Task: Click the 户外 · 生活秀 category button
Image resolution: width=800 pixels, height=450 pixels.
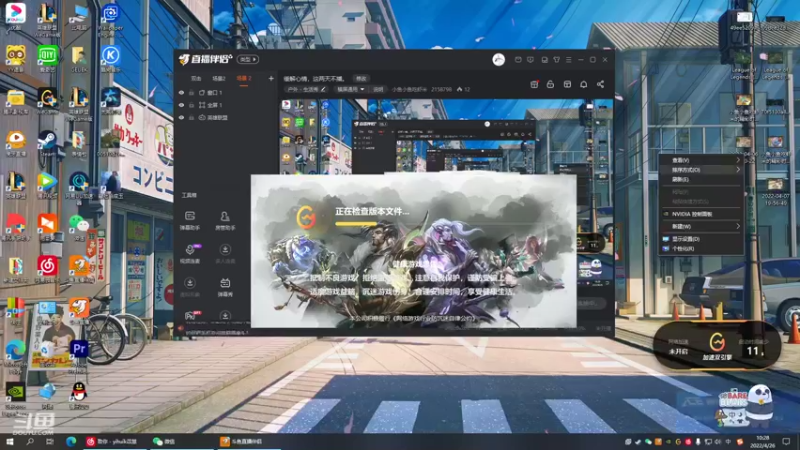Action: [x=305, y=89]
